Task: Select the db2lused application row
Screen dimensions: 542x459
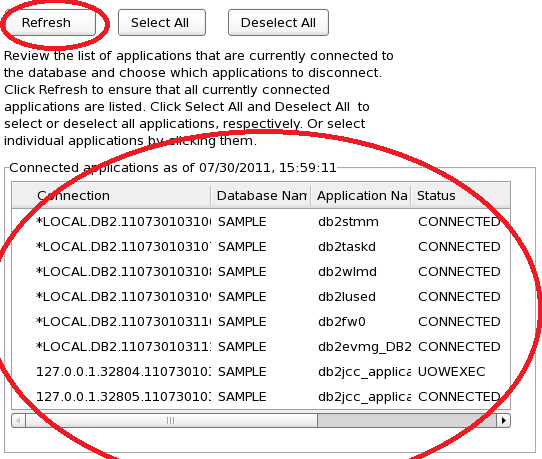Action: tap(261, 297)
